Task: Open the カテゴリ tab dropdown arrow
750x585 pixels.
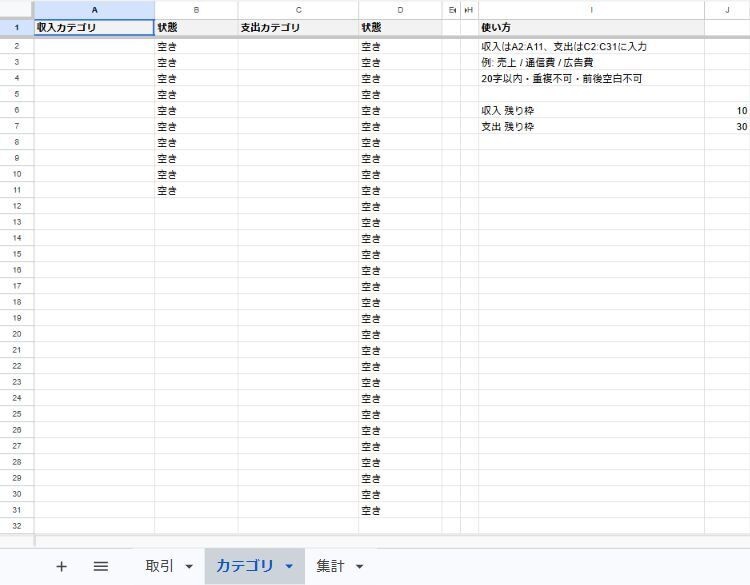Action: (289, 567)
